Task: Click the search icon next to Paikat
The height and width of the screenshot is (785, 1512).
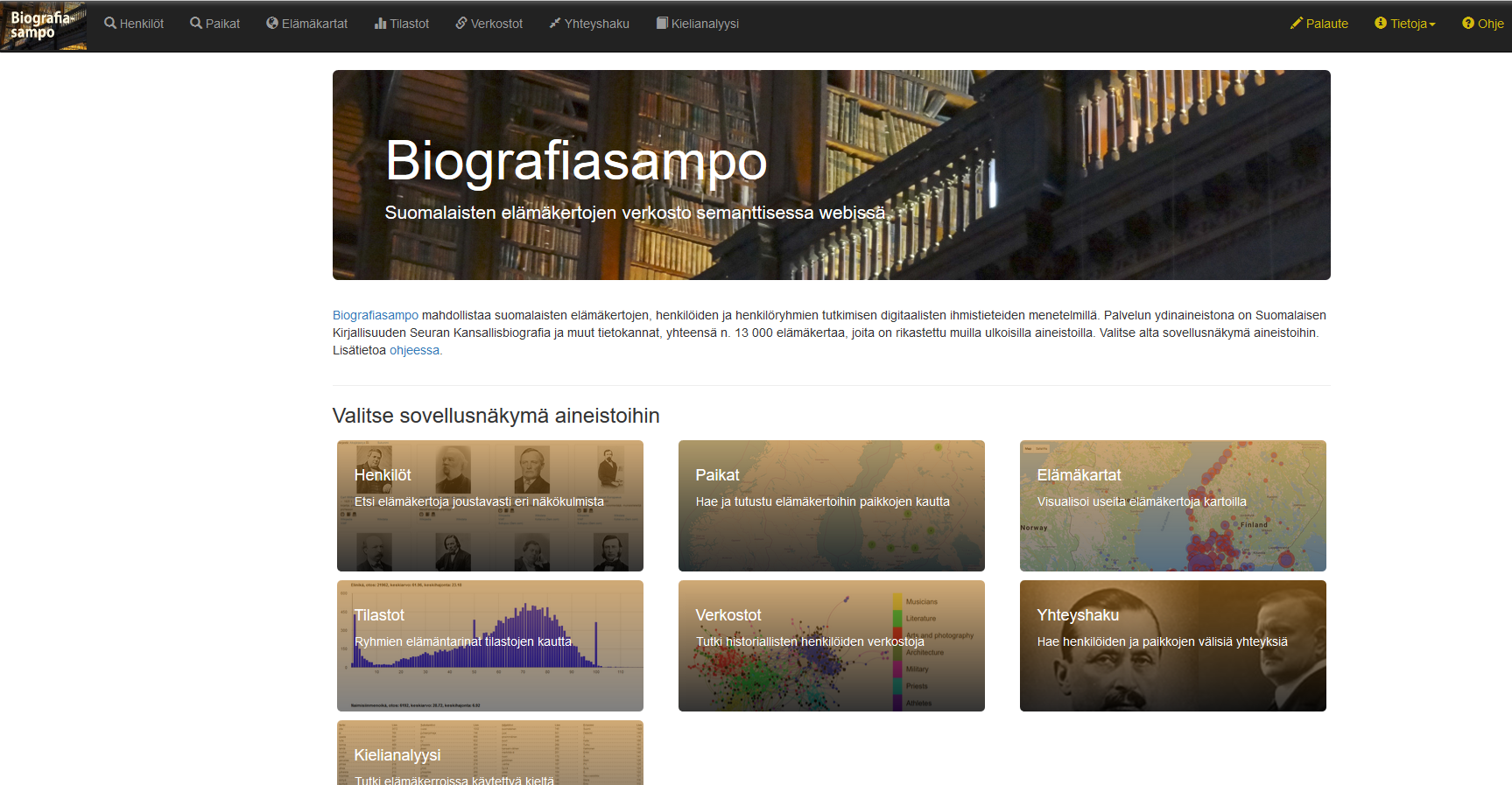Action: (196, 24)
